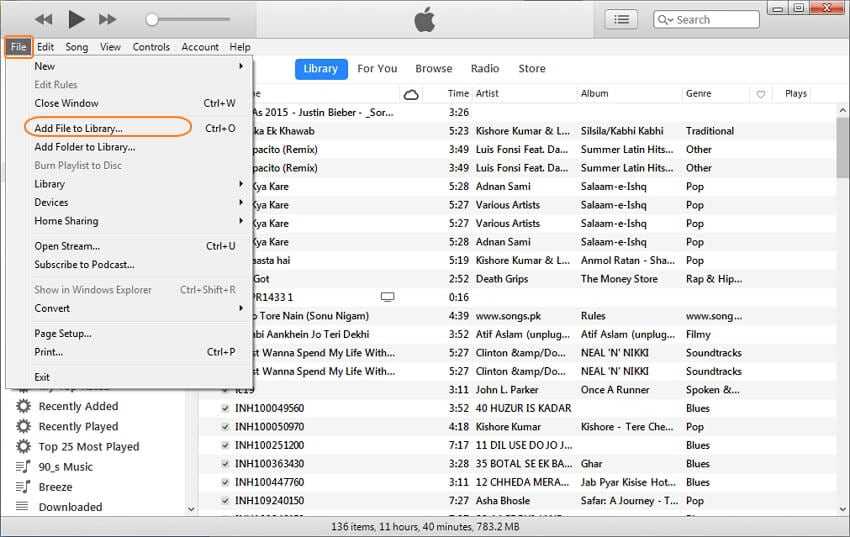Click the rewind (previous track) icon
Viewport: 850px width, 537px height.
pos(43,19)
